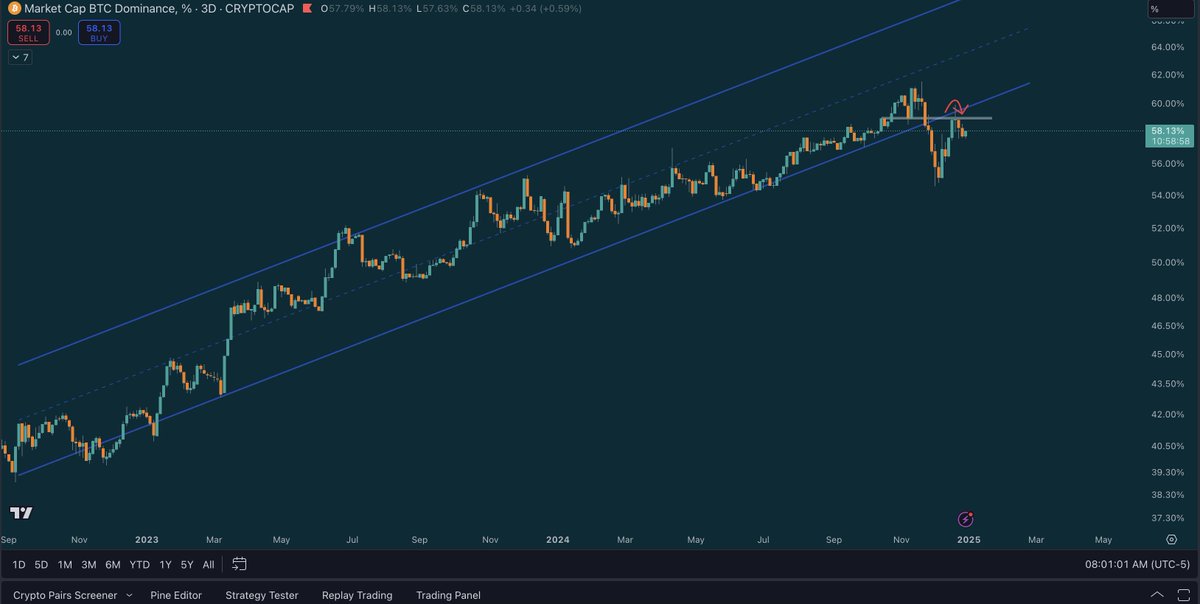Select the 3M time range
Image resolution: width=1200 pixels, height=604 pixels.
[x=88, y=565]
